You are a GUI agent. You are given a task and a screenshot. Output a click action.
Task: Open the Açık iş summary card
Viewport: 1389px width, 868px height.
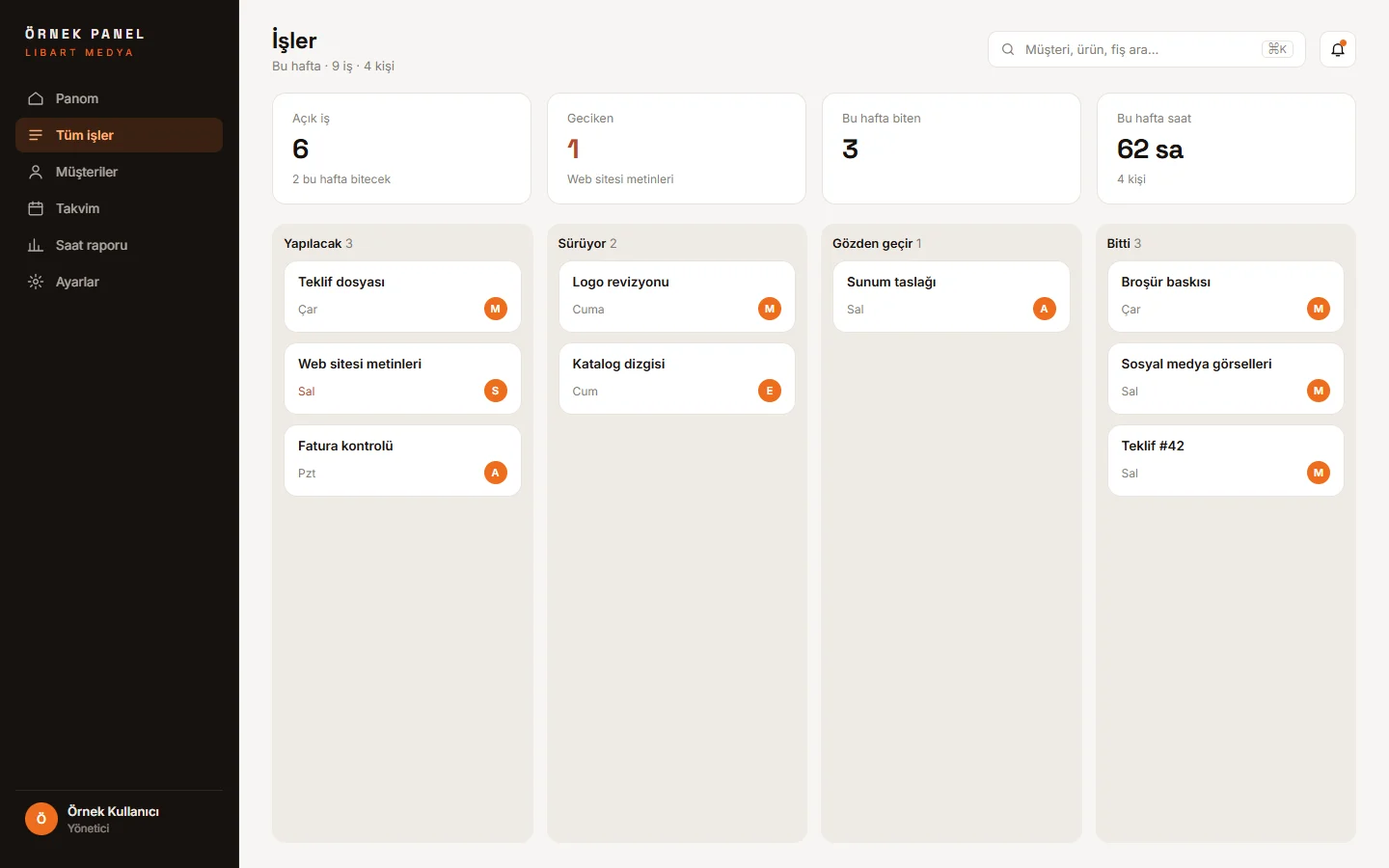point(401,149)
